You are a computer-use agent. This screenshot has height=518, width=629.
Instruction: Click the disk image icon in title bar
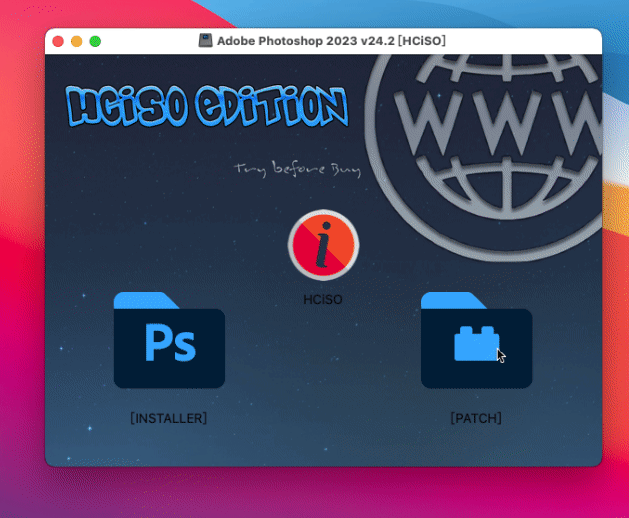point(205,41)
